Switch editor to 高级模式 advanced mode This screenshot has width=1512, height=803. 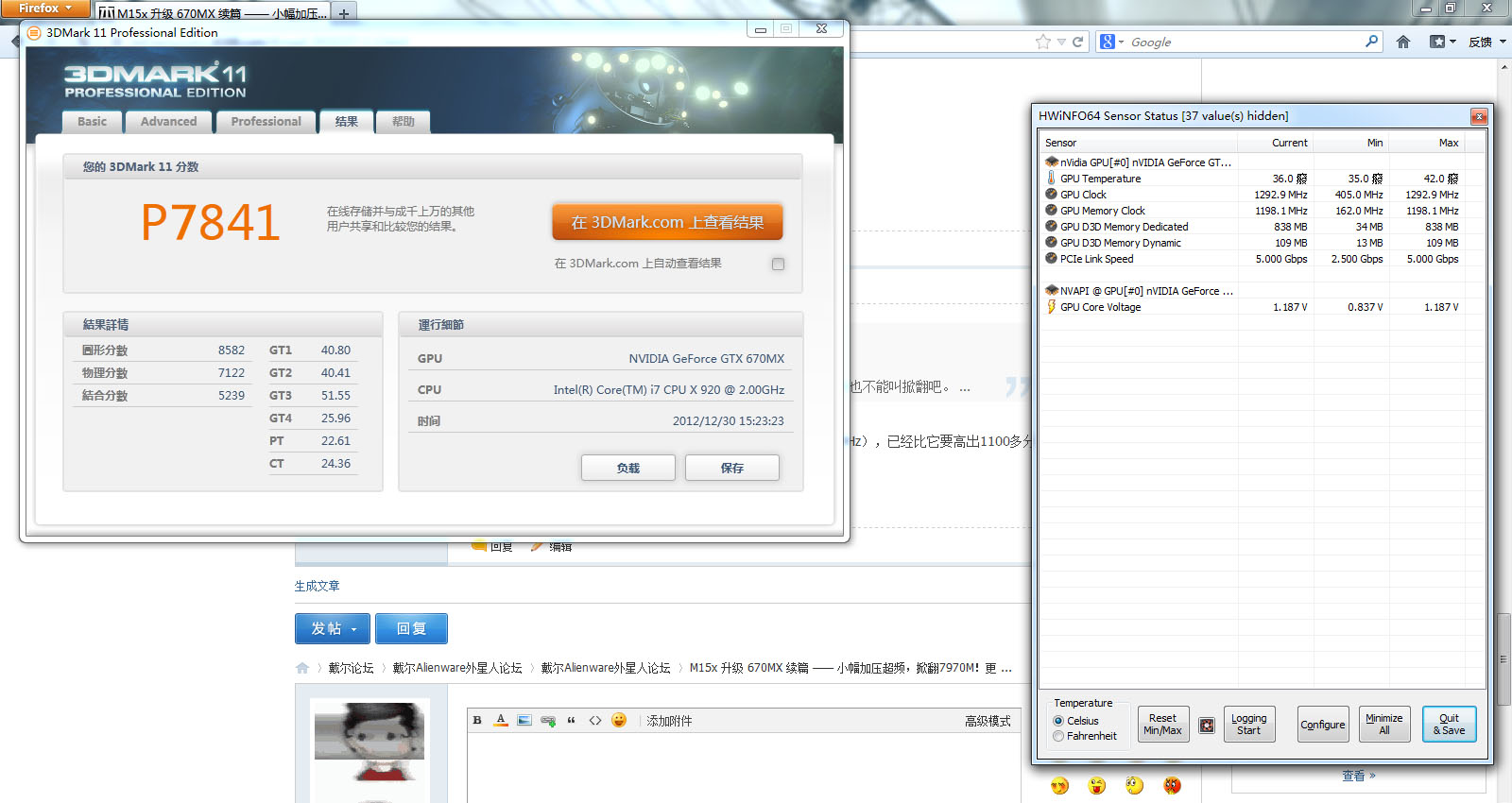pos(988,721)
